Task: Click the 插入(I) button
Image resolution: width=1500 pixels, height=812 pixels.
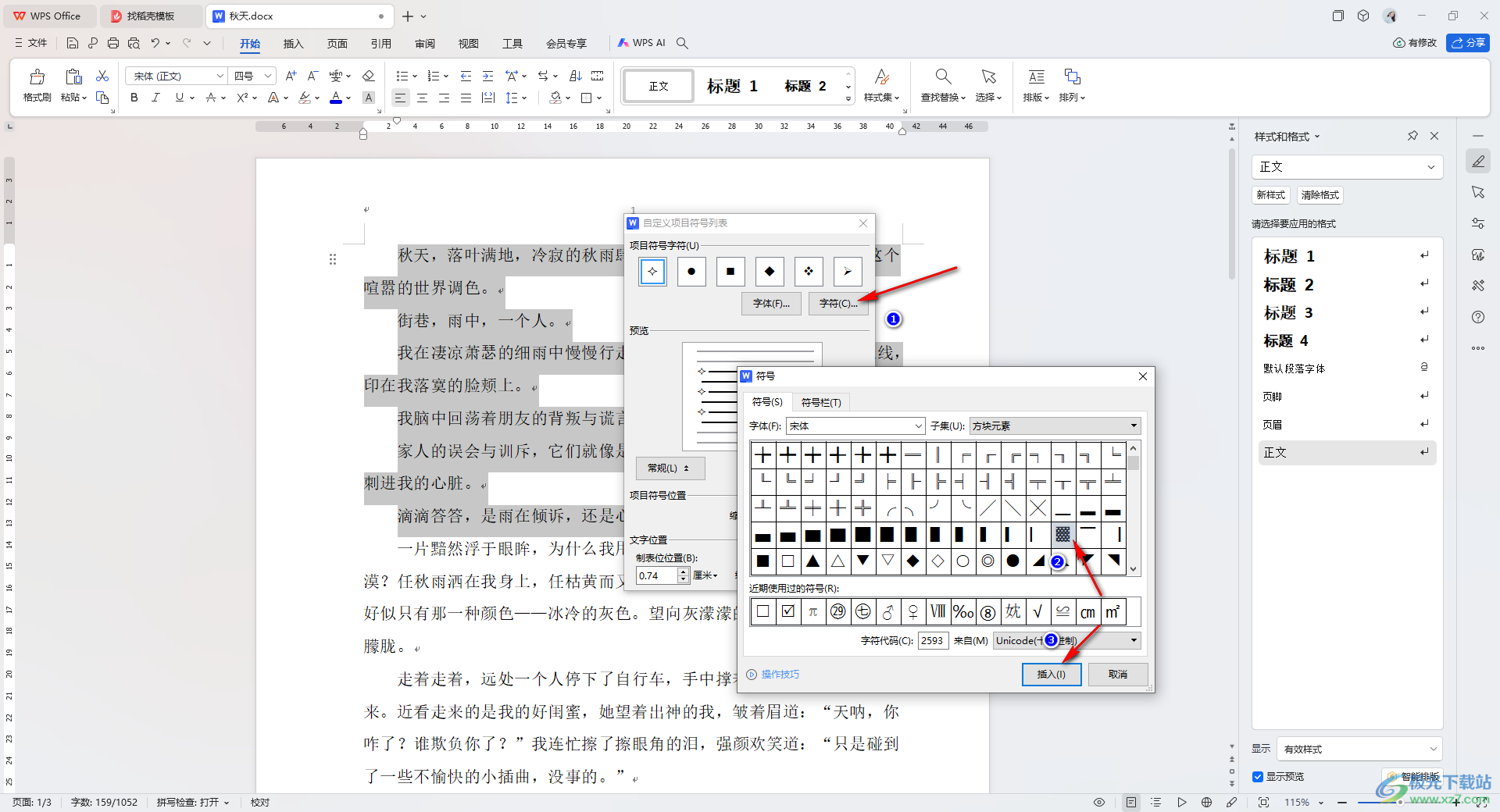Action: coord(1051,674)
